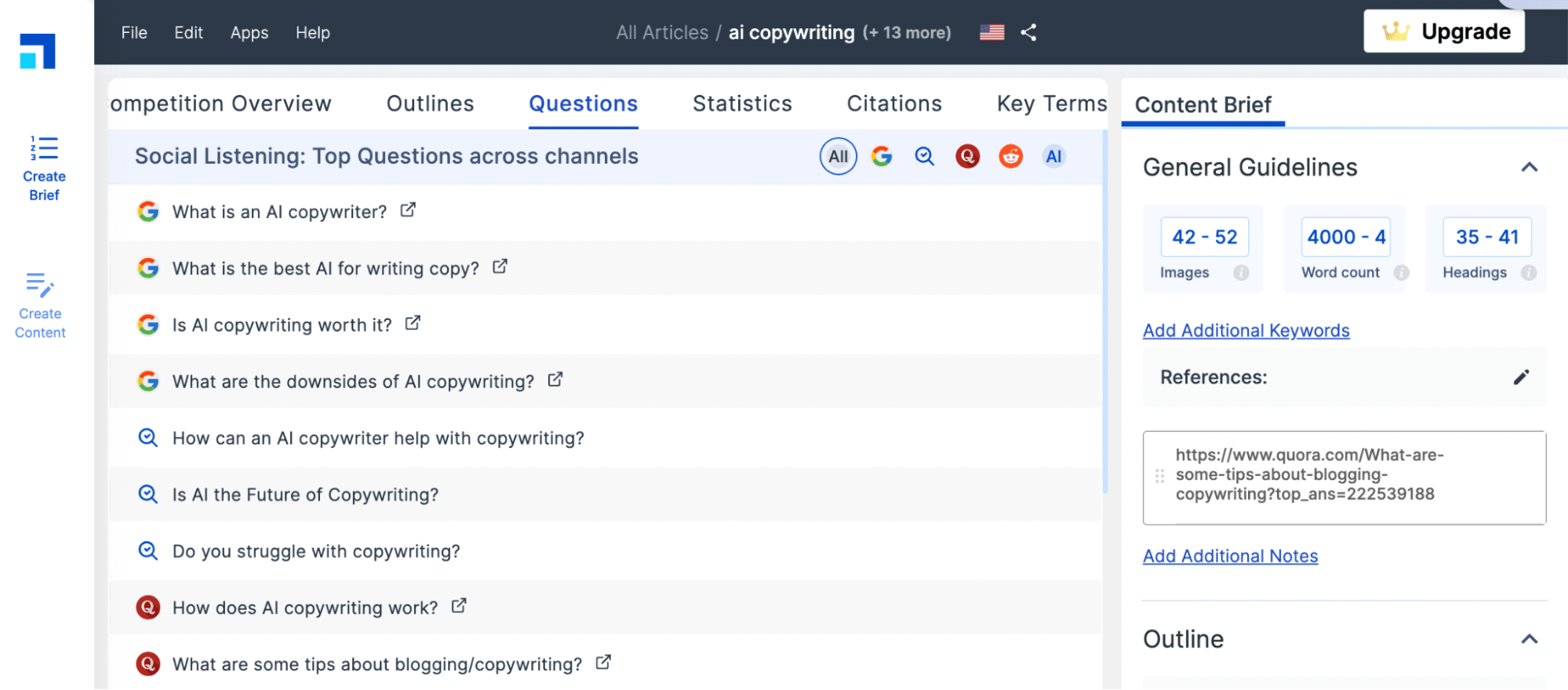Filter questions by Google channel
The image size is (1568, 690).
click(x=882, y=156)
